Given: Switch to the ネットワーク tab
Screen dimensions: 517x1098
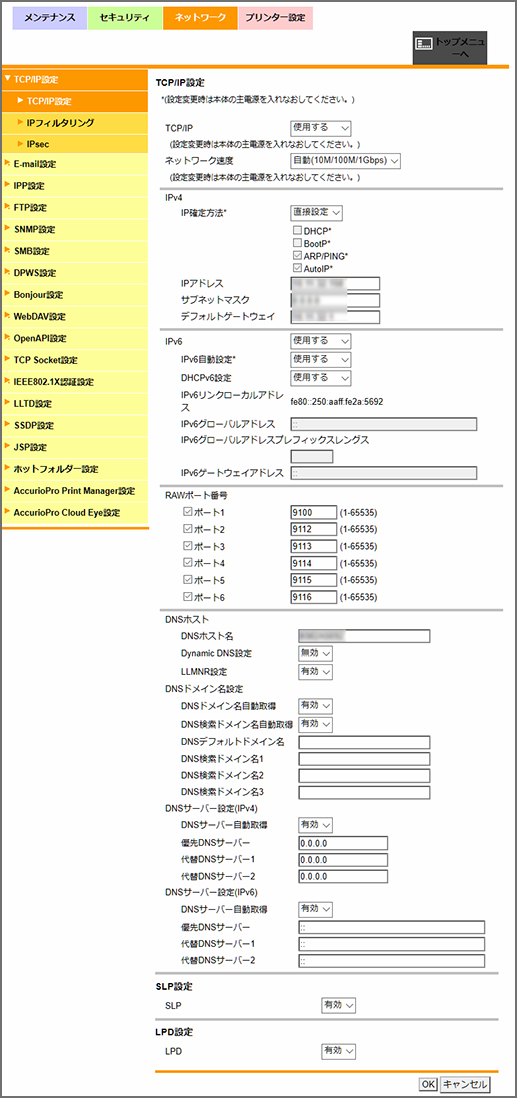Looking at the screenshot, I should tap(200, 18).
